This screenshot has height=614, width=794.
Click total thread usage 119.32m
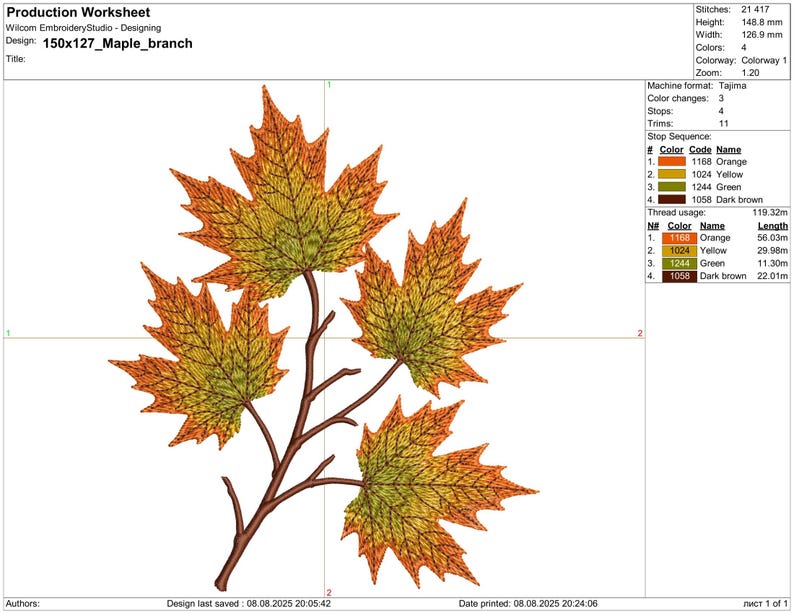pyautogui.click(x=770, y=213)
